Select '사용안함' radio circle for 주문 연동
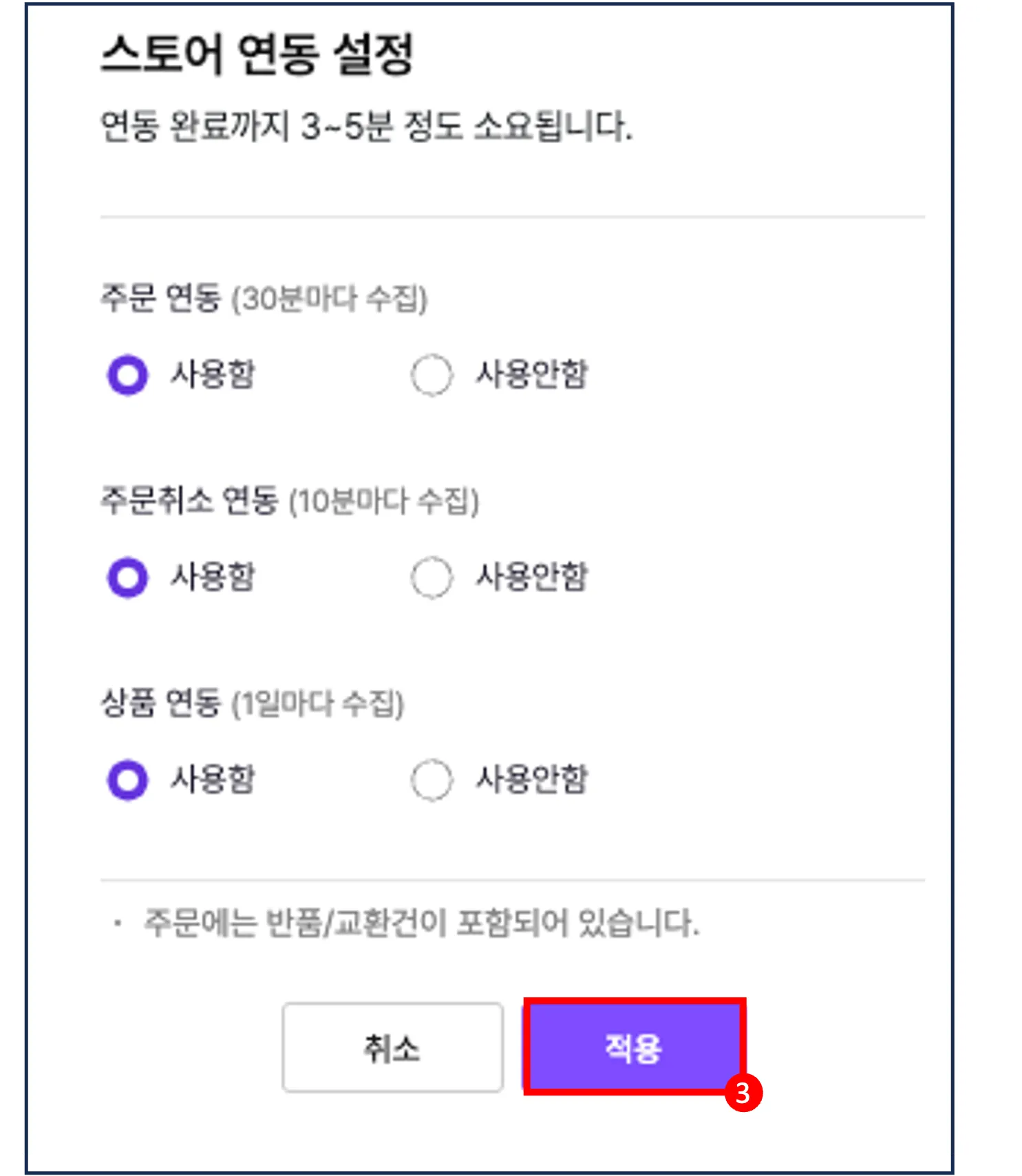The height and width of the screenshot is (1176, 1022). pyautogui.click(x=432, y=375)
